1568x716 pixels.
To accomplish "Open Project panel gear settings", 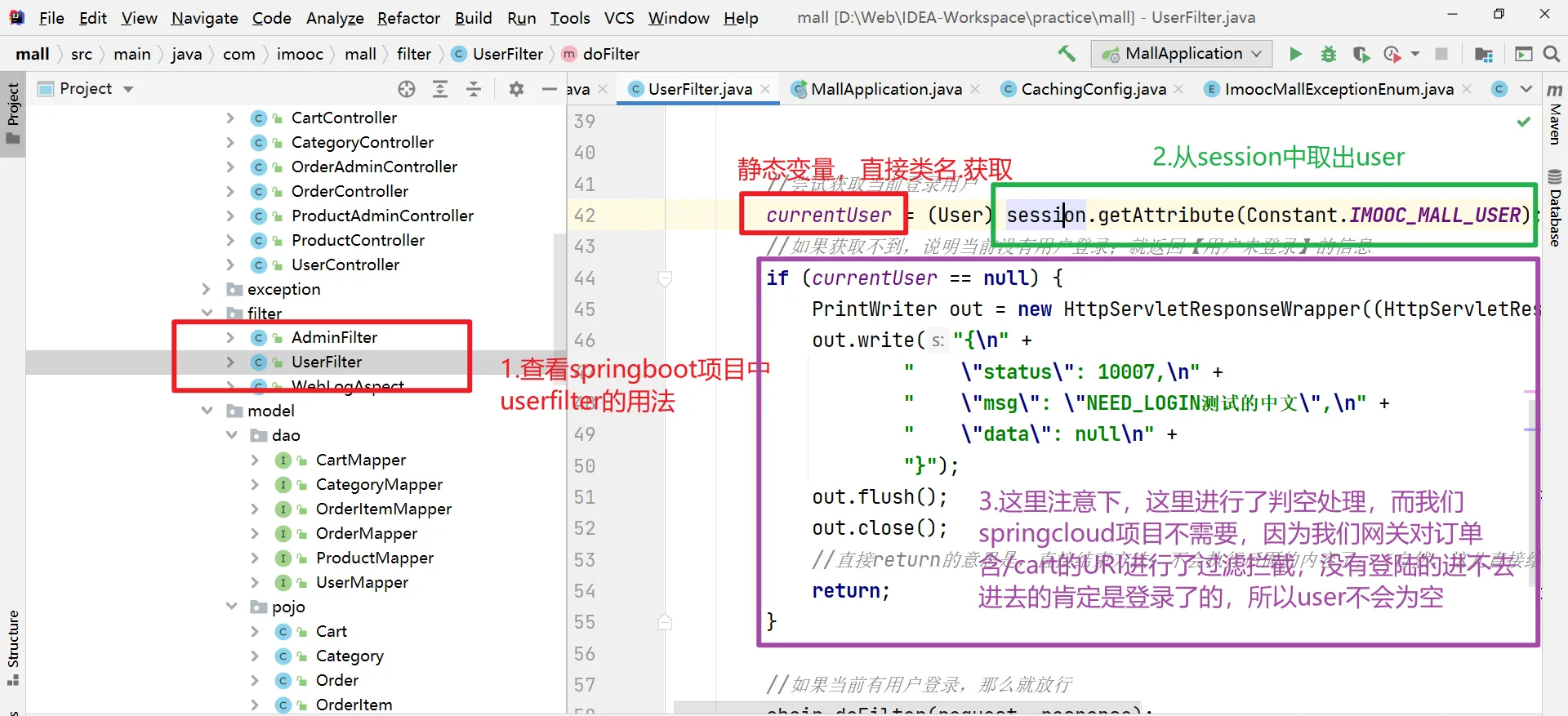I will (x=516, y=89).
